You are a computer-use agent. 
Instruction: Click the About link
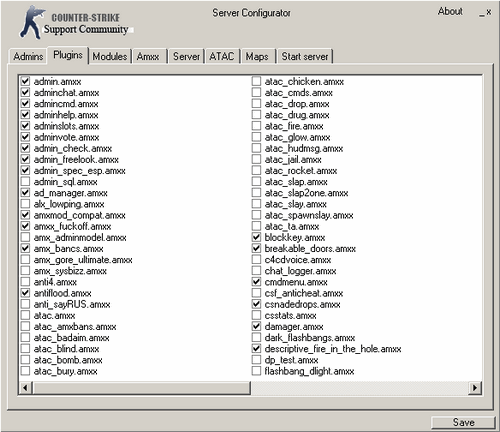pos(450,11)
